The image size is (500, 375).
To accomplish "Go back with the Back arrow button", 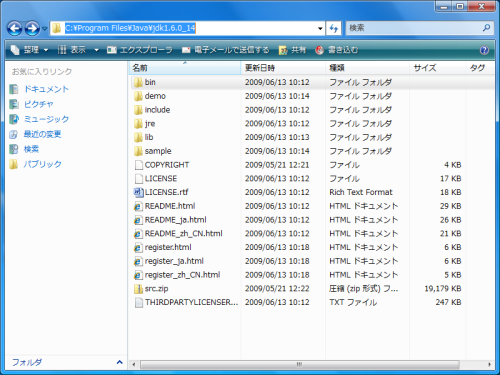I will click(x=15, y=28).
